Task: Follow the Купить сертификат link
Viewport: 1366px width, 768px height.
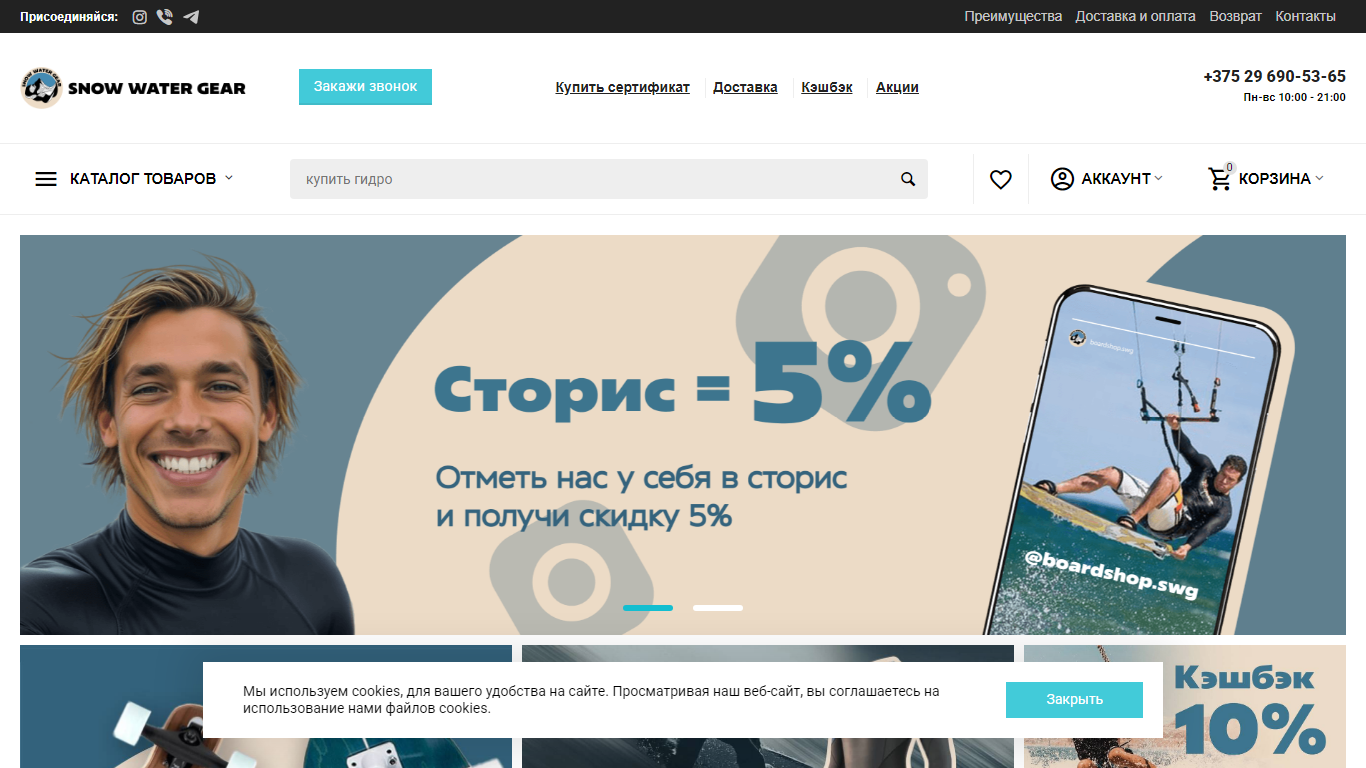Action: pyautogui.click(x=623, y=87)
